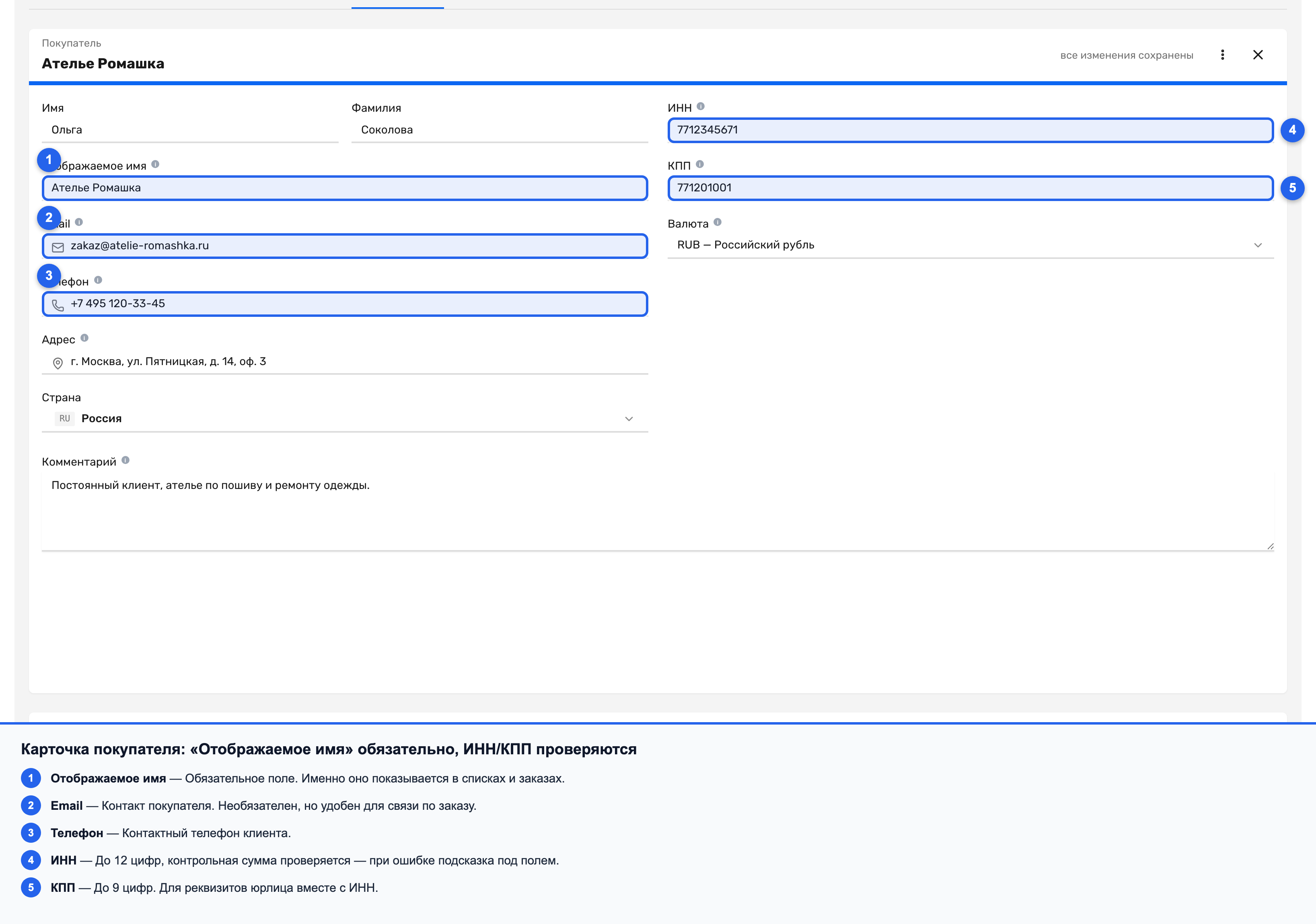Open the three-dot more options menu
1316x924 pixels.
tap(1223, 55)
